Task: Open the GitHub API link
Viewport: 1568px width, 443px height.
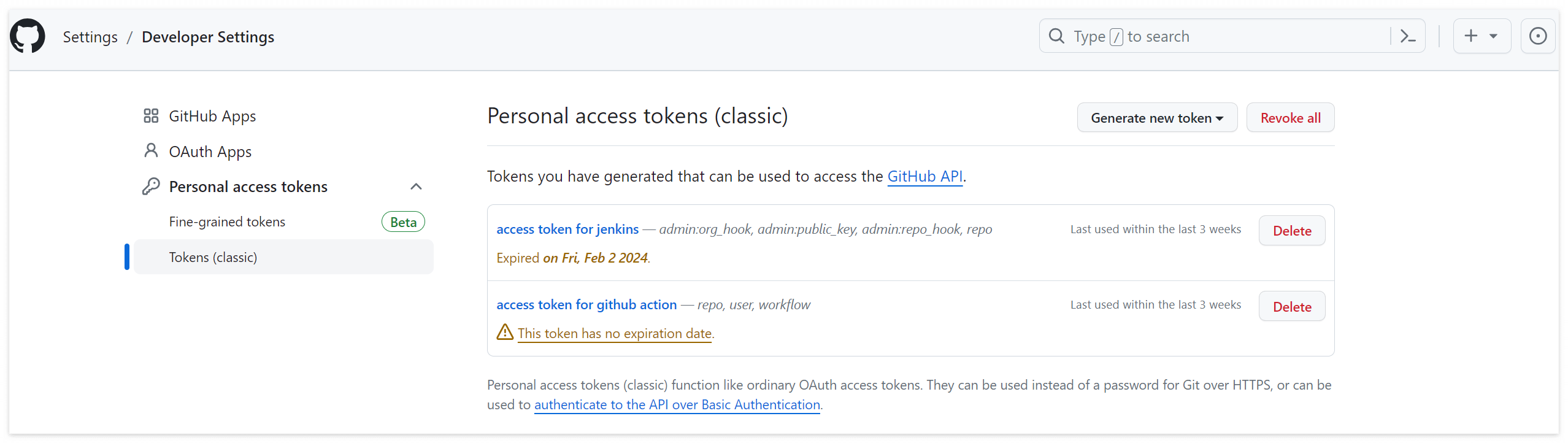Action: (925, 177)
